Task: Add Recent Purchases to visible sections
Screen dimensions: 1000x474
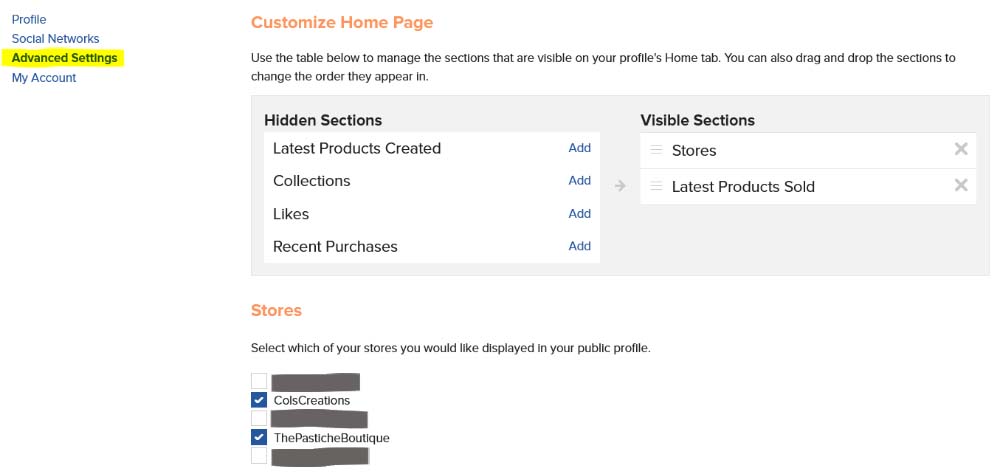Action: [579, 246]
